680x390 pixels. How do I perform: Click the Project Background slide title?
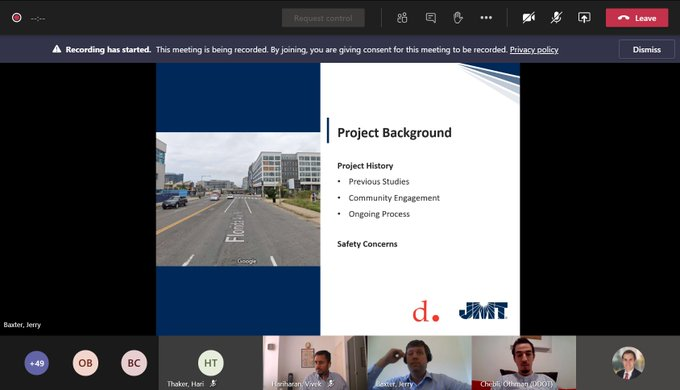[x=394, y=133]
